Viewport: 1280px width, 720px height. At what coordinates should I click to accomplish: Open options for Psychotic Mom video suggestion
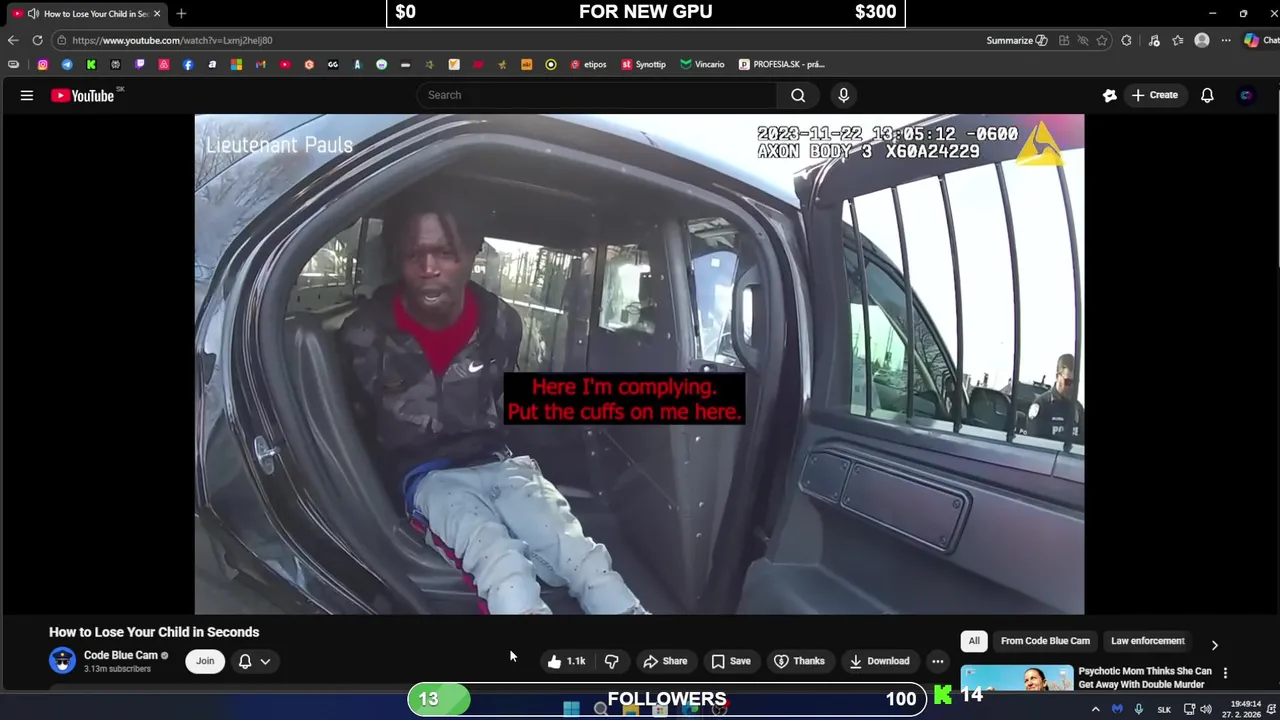pos(1225,673)
